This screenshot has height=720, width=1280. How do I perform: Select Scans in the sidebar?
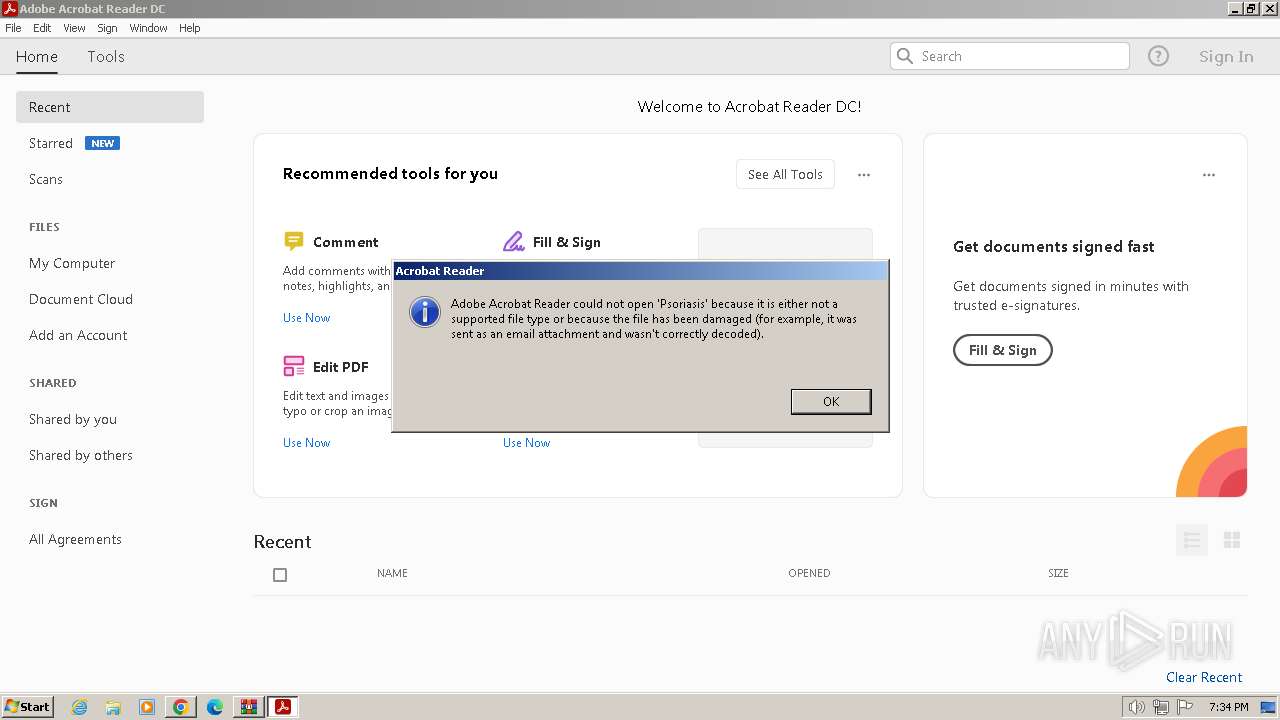[x=46, y=179]
